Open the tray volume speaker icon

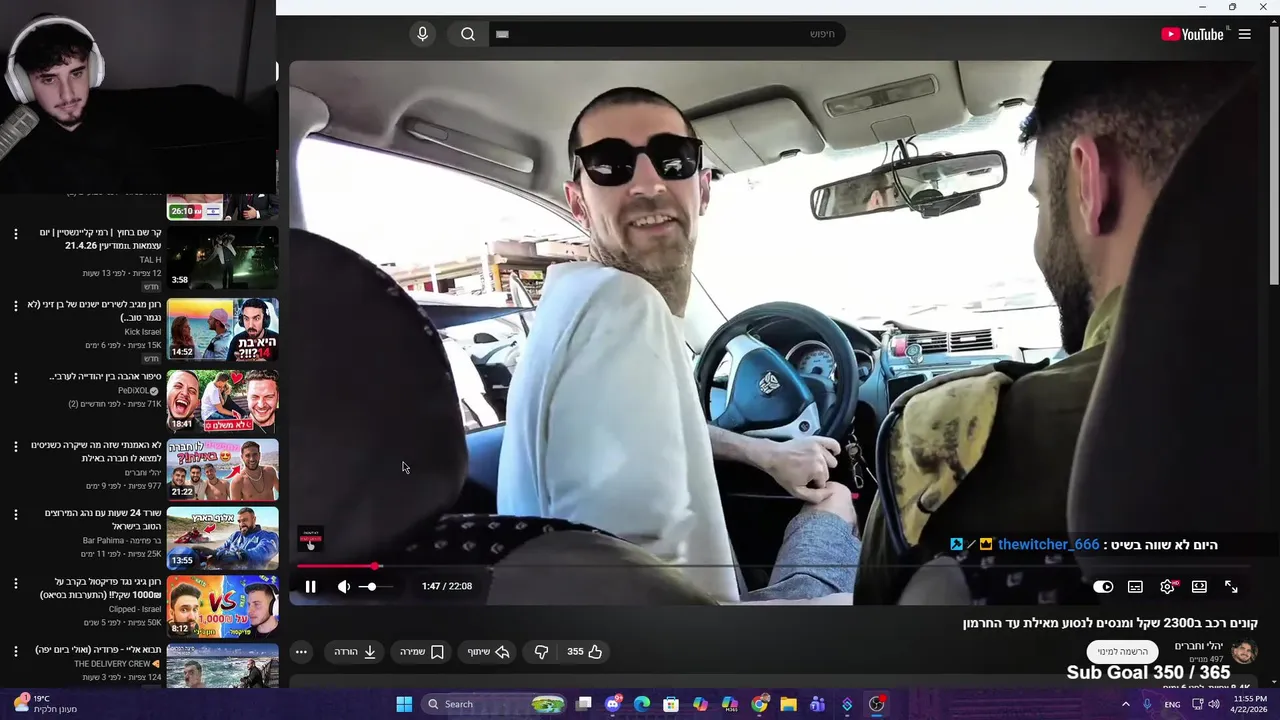(x=1214, y=704)
